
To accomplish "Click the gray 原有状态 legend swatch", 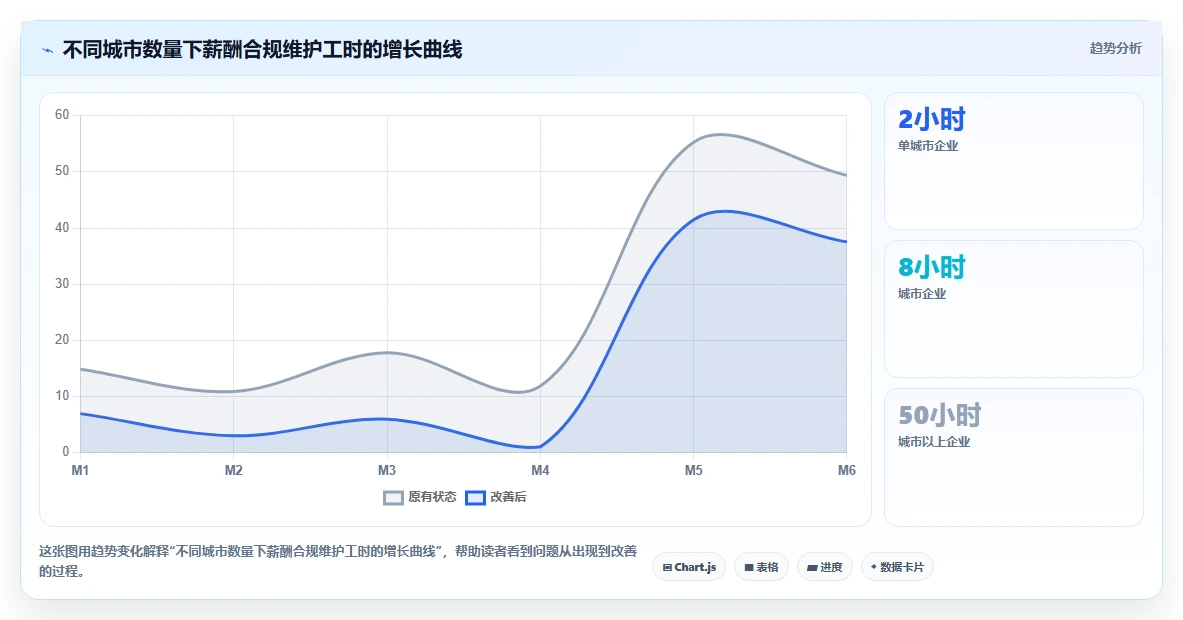I will pos(393,498).
